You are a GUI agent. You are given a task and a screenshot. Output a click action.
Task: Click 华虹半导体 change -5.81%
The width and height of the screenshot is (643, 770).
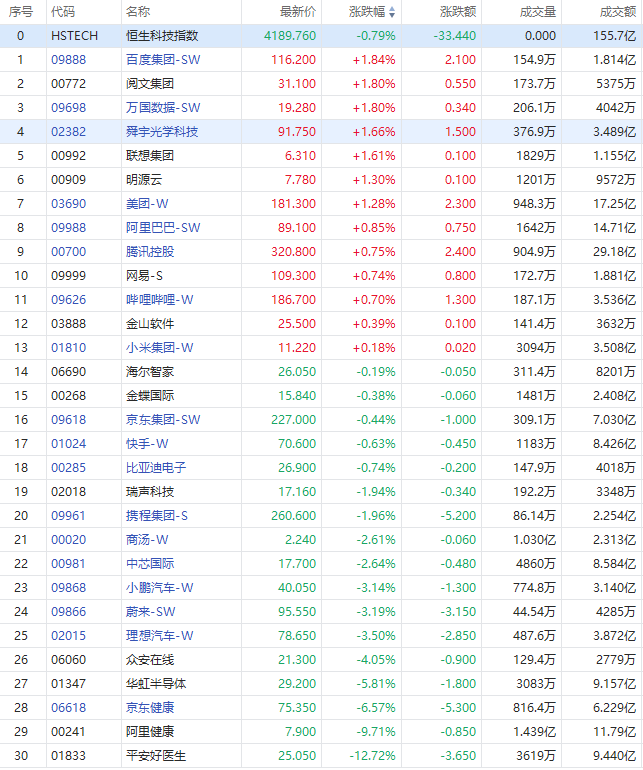coord(376,684)
